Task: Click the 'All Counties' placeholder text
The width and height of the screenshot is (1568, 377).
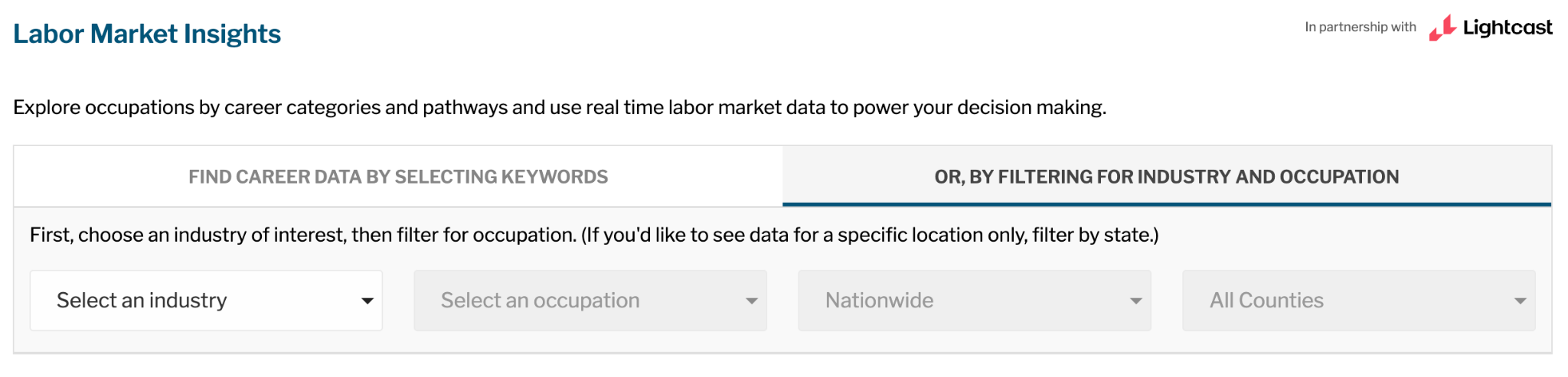Action: tap(1266, 301)
